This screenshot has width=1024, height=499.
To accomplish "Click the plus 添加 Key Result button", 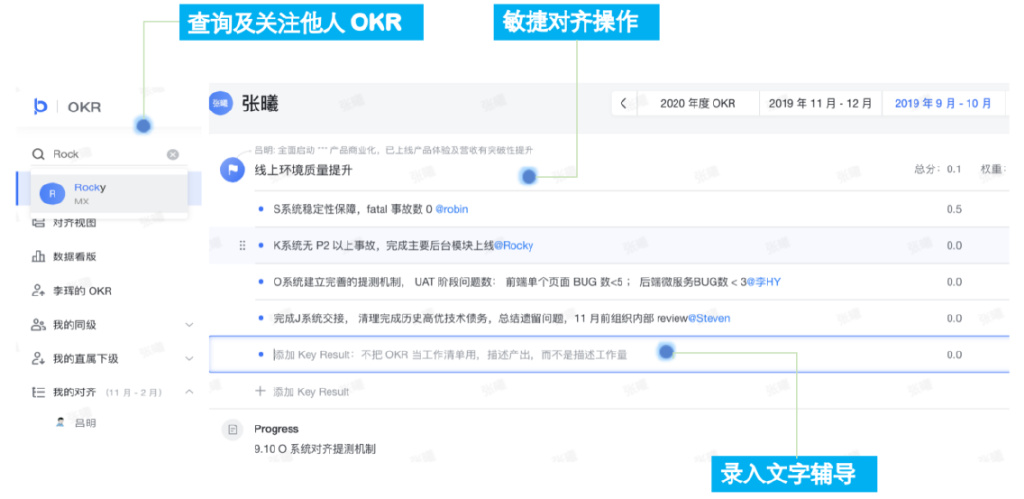I will point(302,392).
